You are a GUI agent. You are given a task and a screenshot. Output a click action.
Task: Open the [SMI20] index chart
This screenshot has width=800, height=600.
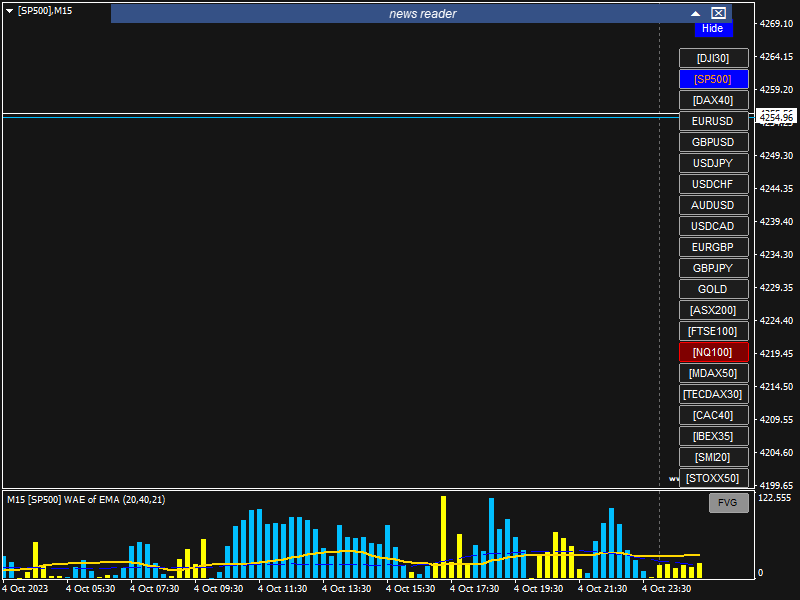coord(713,457)
